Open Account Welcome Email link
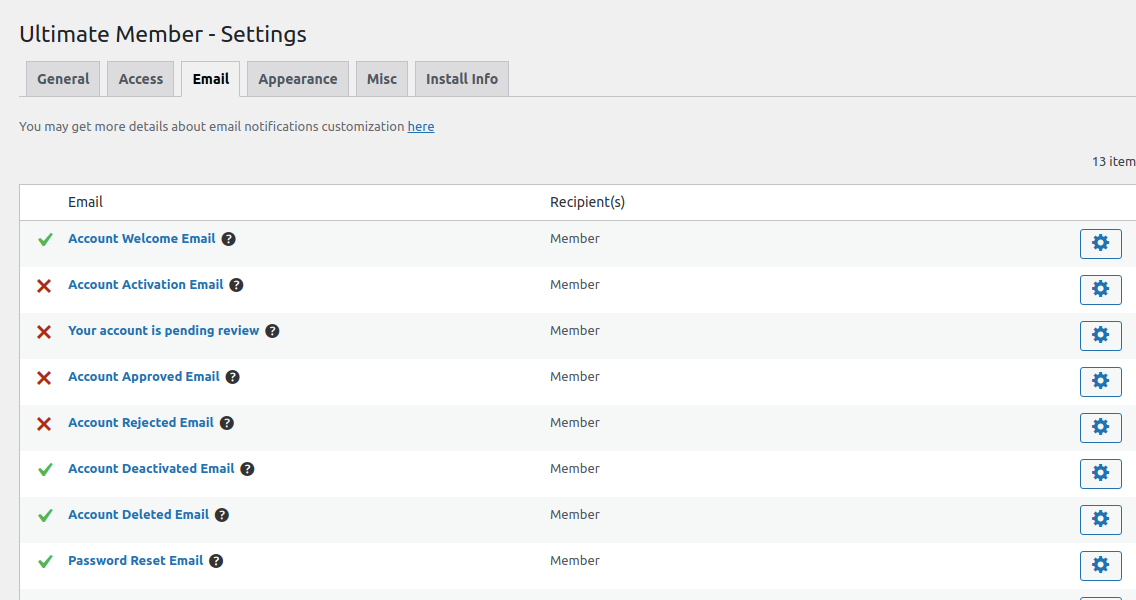The image size is (1136, 600). click(x=142, y=238)
